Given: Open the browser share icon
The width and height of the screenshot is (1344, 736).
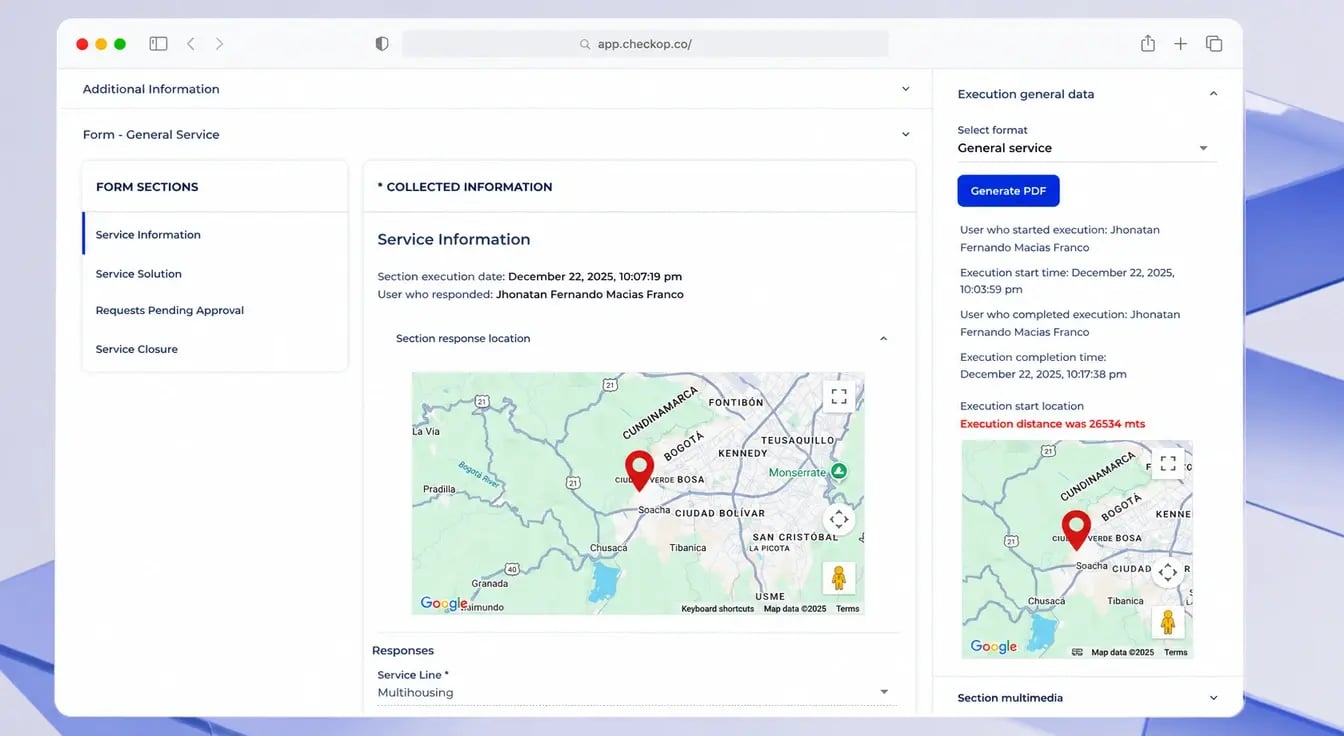Looking at the screenshot, I should [1148, 43].
